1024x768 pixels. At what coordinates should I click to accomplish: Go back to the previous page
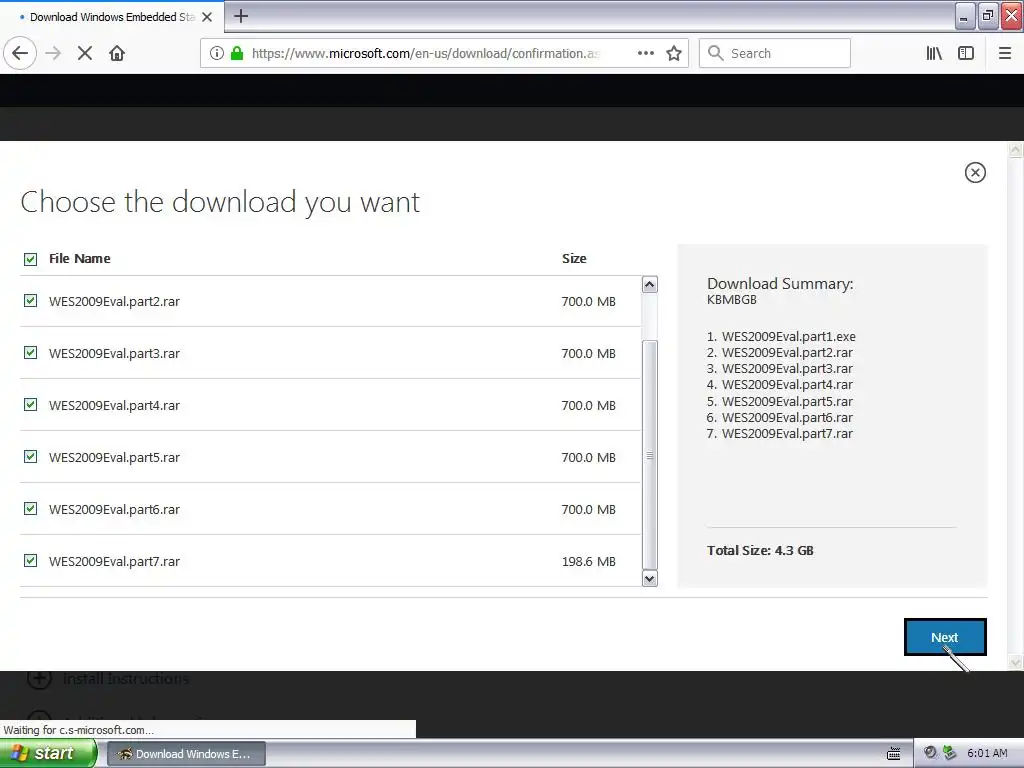(x=20, y=53)
